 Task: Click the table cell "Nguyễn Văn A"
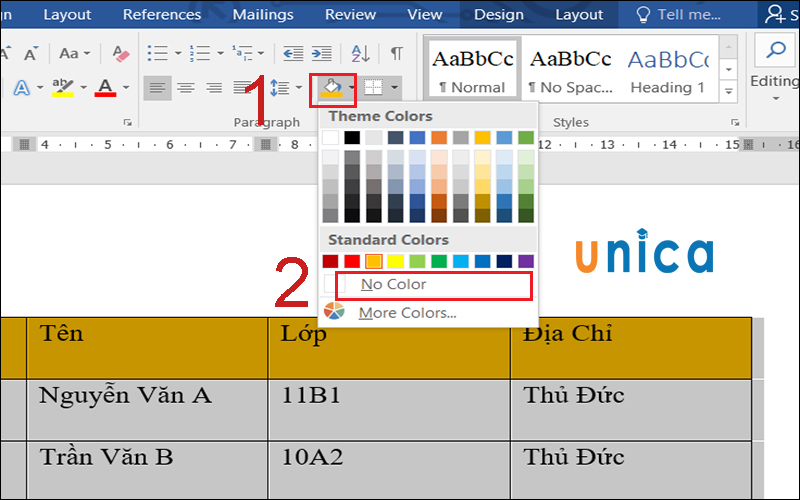[x=147, y=410]
